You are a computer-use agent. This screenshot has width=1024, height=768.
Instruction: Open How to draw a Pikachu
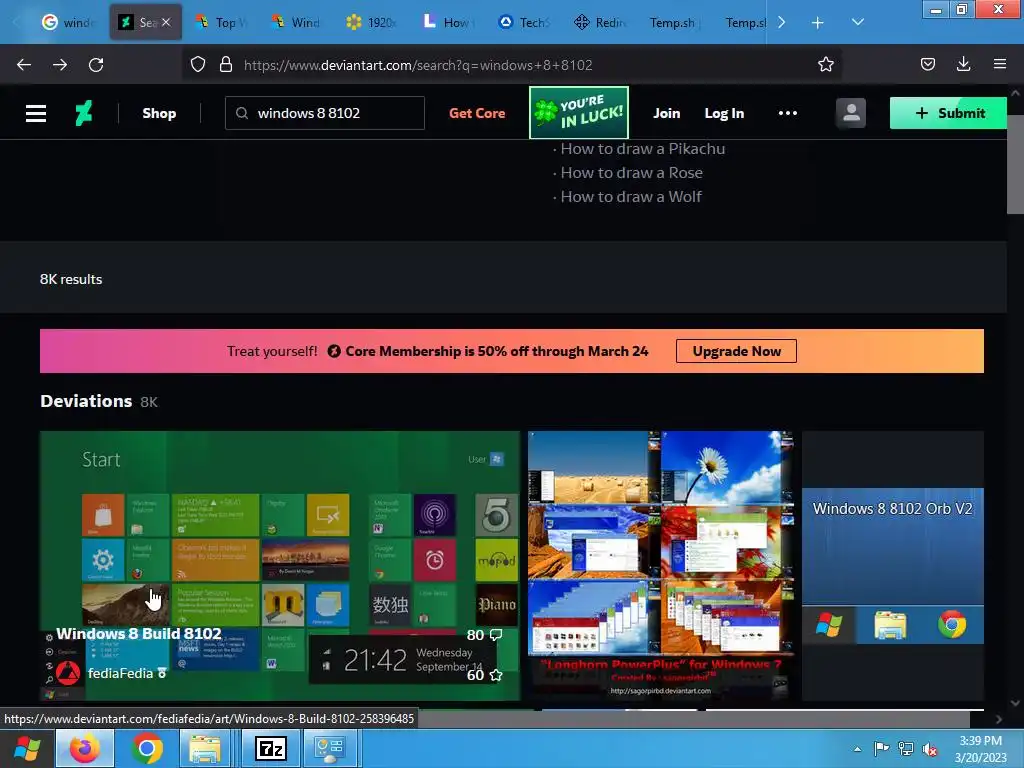pyautogui.click(x=643, y=149)
